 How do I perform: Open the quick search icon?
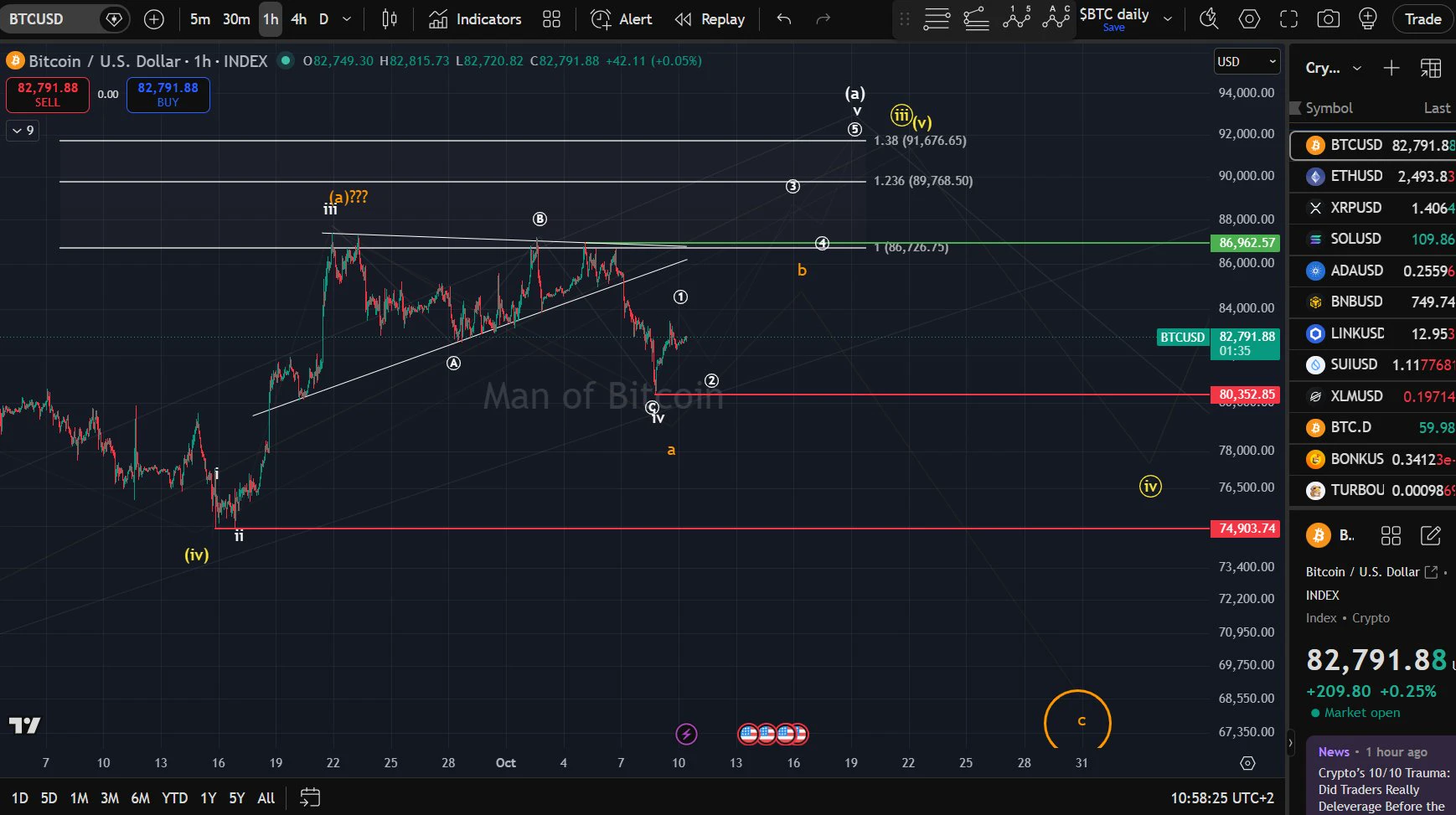[x=1209, y=18]
